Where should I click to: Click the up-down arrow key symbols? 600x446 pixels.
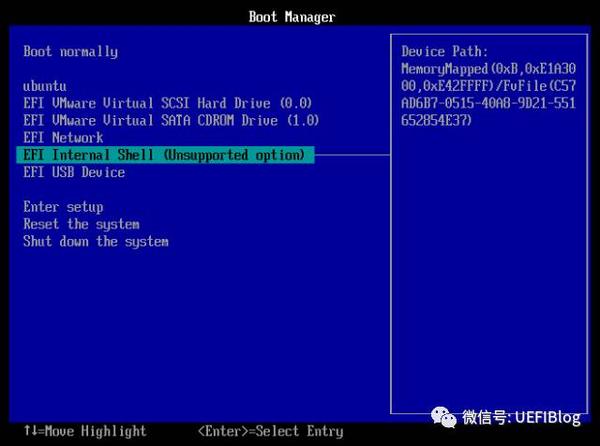click(30, 431)
